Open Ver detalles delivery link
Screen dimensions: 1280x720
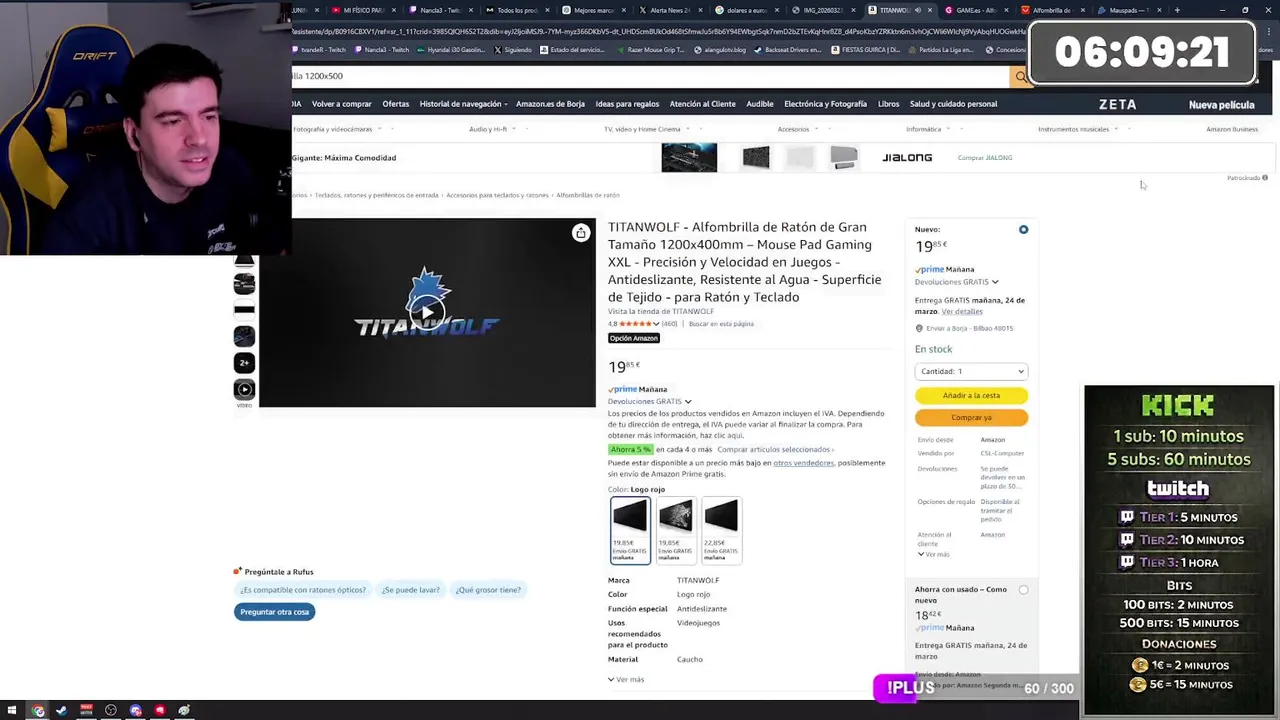pos(962,312)
